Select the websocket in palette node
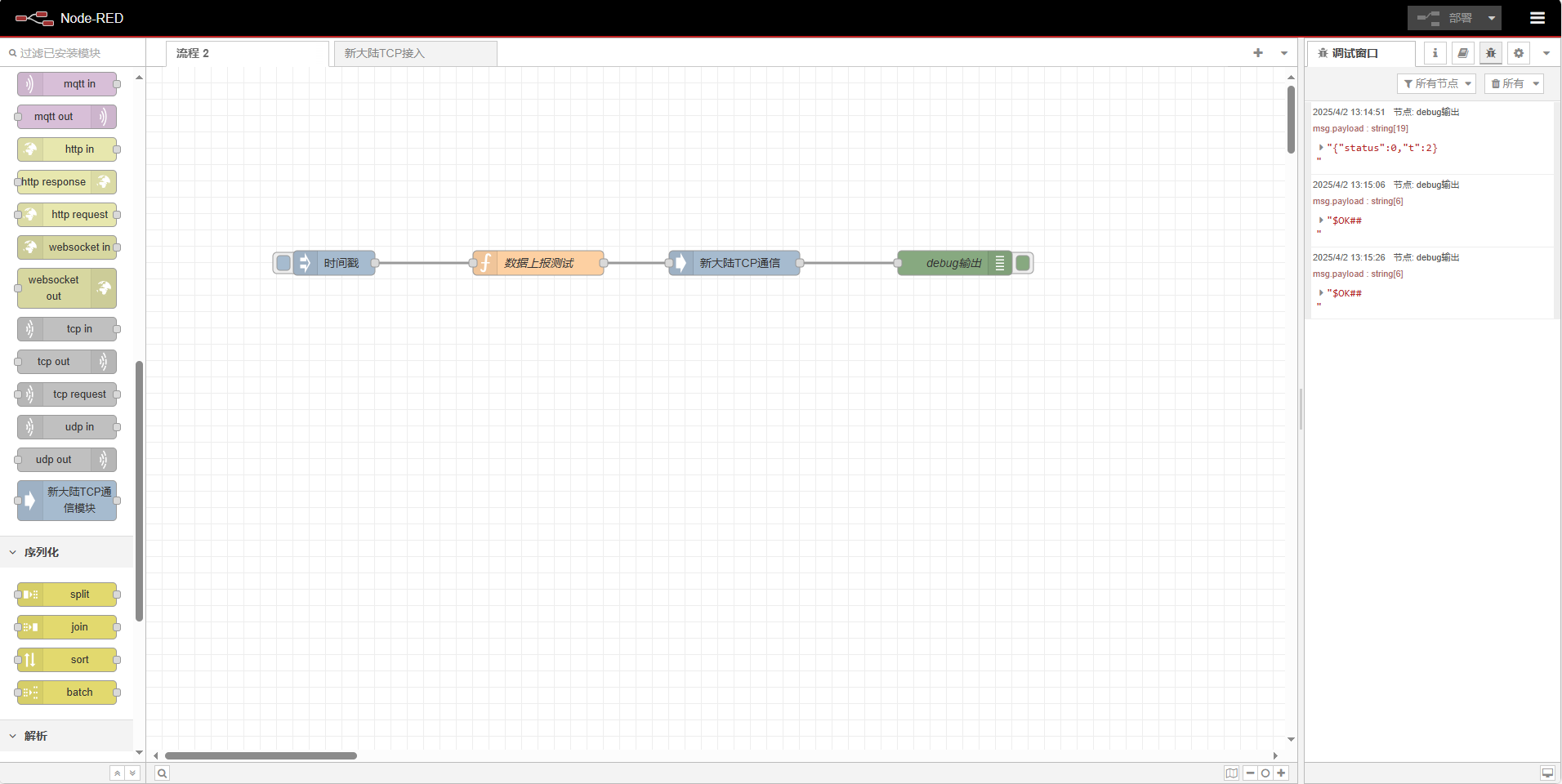1562x784 pixels. point(67,247)
